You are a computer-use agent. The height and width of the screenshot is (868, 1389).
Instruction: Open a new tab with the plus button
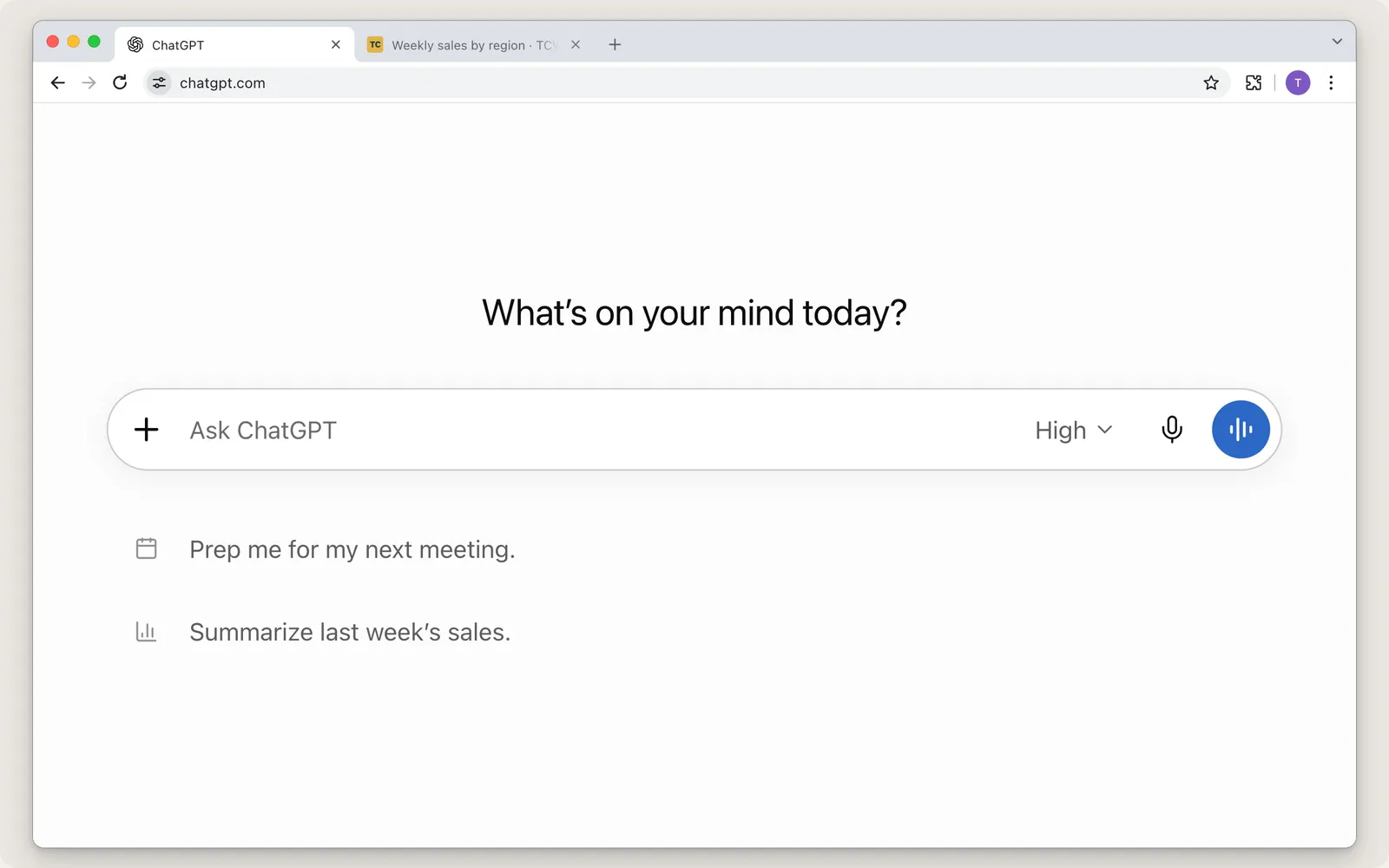615,44
